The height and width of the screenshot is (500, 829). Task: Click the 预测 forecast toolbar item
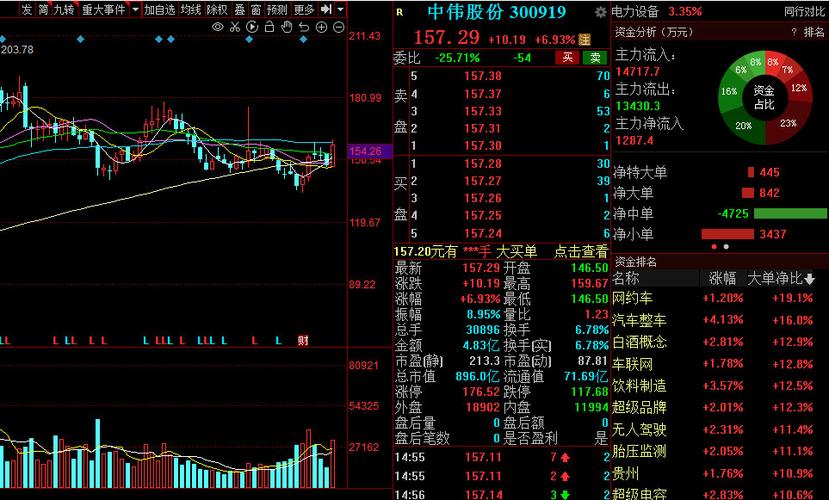pyautogui.click(x=277, y=10)
